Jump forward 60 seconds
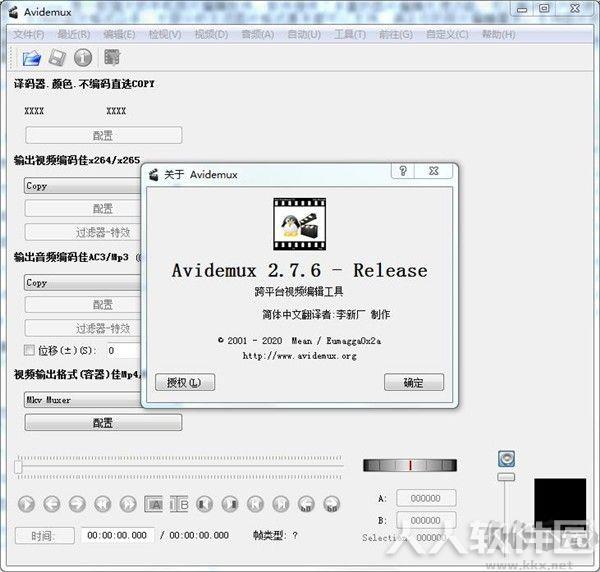 [x=332, y=504]
